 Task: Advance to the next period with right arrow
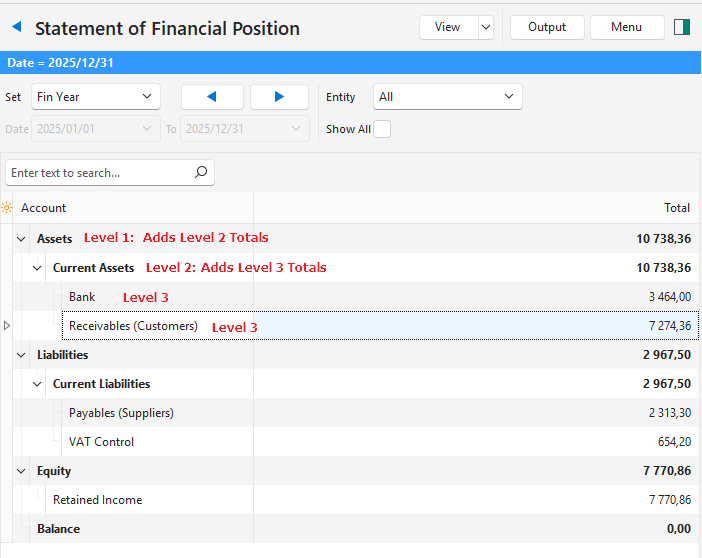[x=279, y=97]
